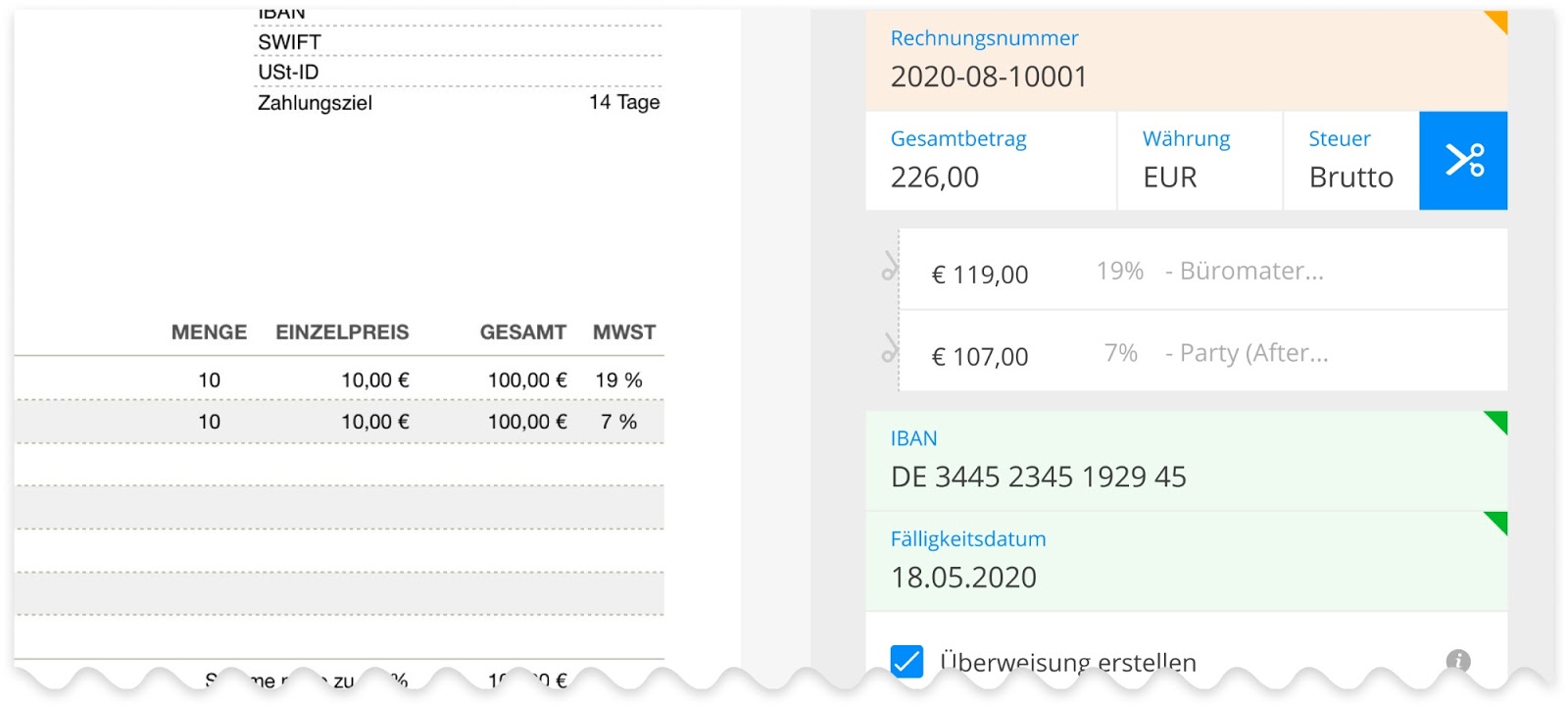Click the SWIFT label in the invoice
This screenshot has height=708, width=1568.
click(289, 42)
